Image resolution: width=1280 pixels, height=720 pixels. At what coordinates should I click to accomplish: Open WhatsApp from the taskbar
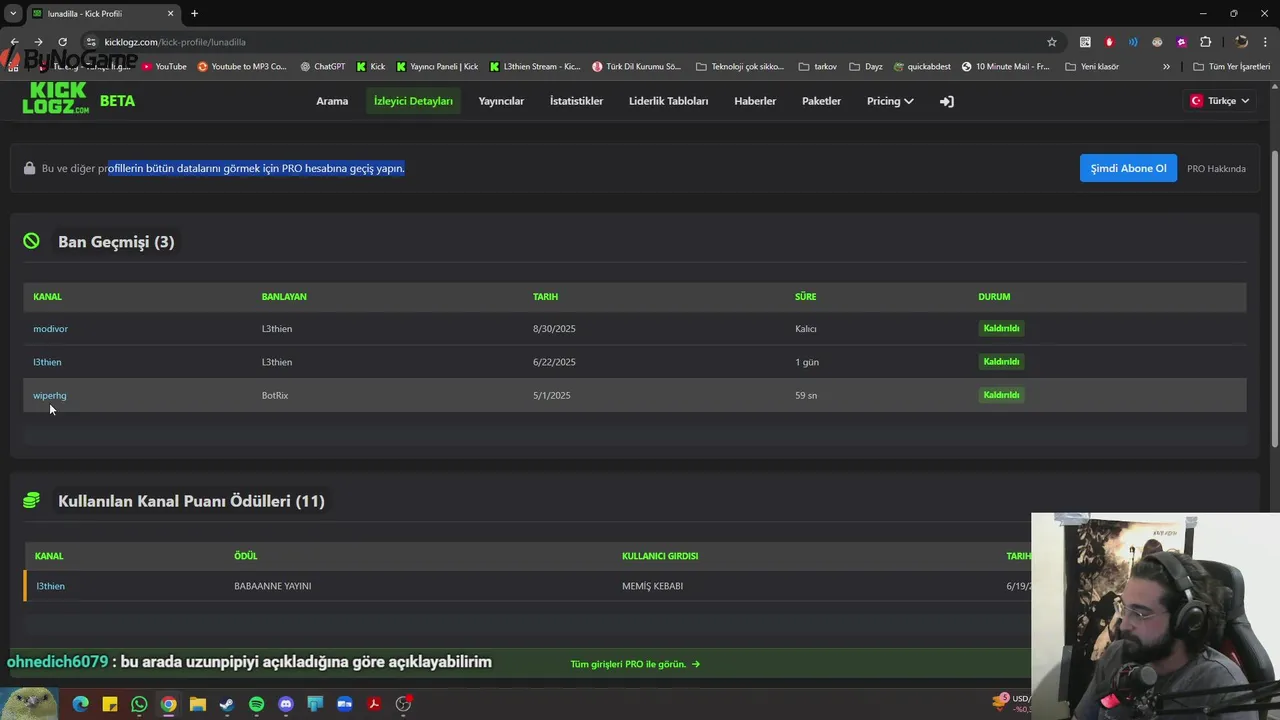pyautogui.click(x=139, y=704)
